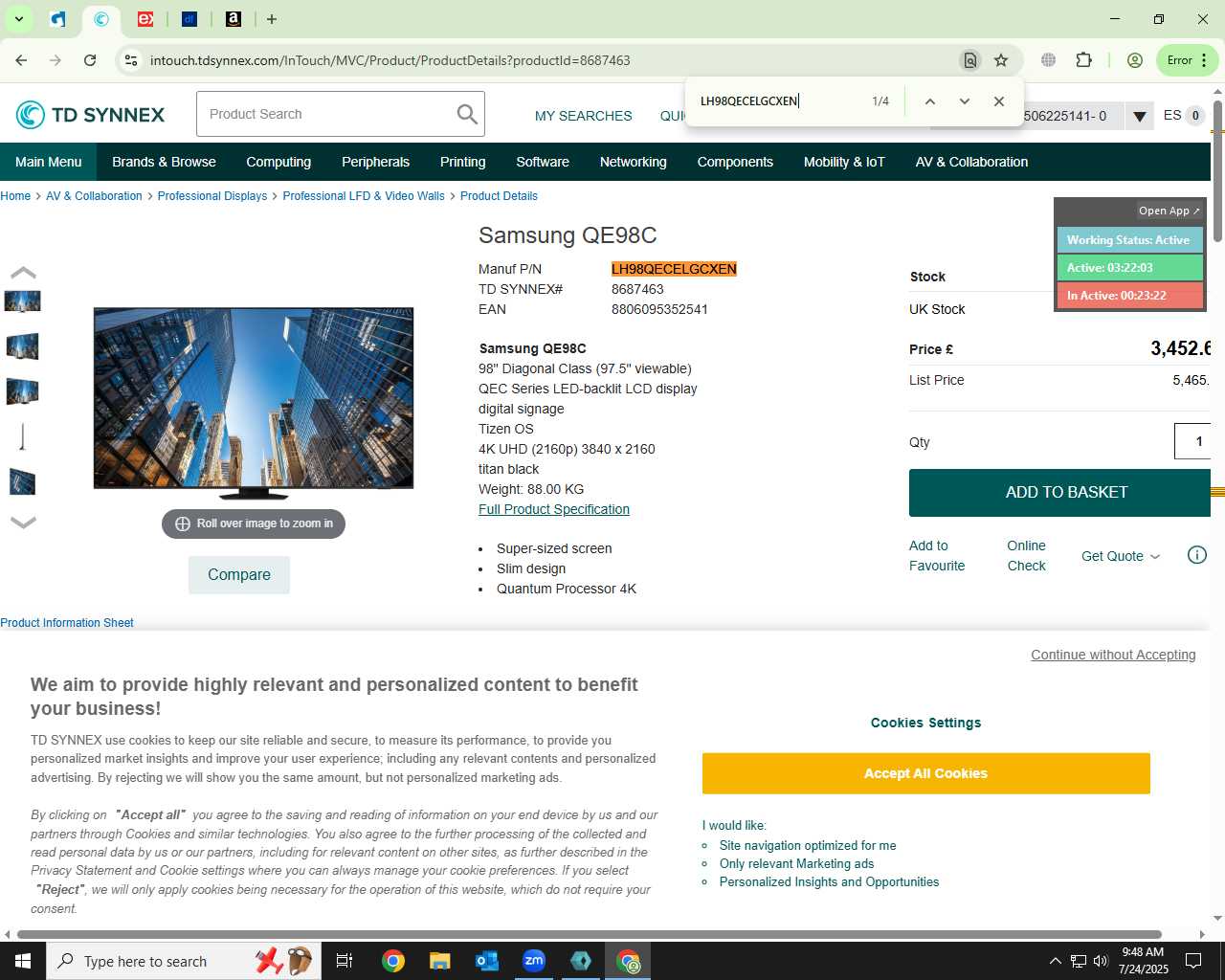Open the Computing menu
Screen dimensions: 1225x980
(278, 162)
